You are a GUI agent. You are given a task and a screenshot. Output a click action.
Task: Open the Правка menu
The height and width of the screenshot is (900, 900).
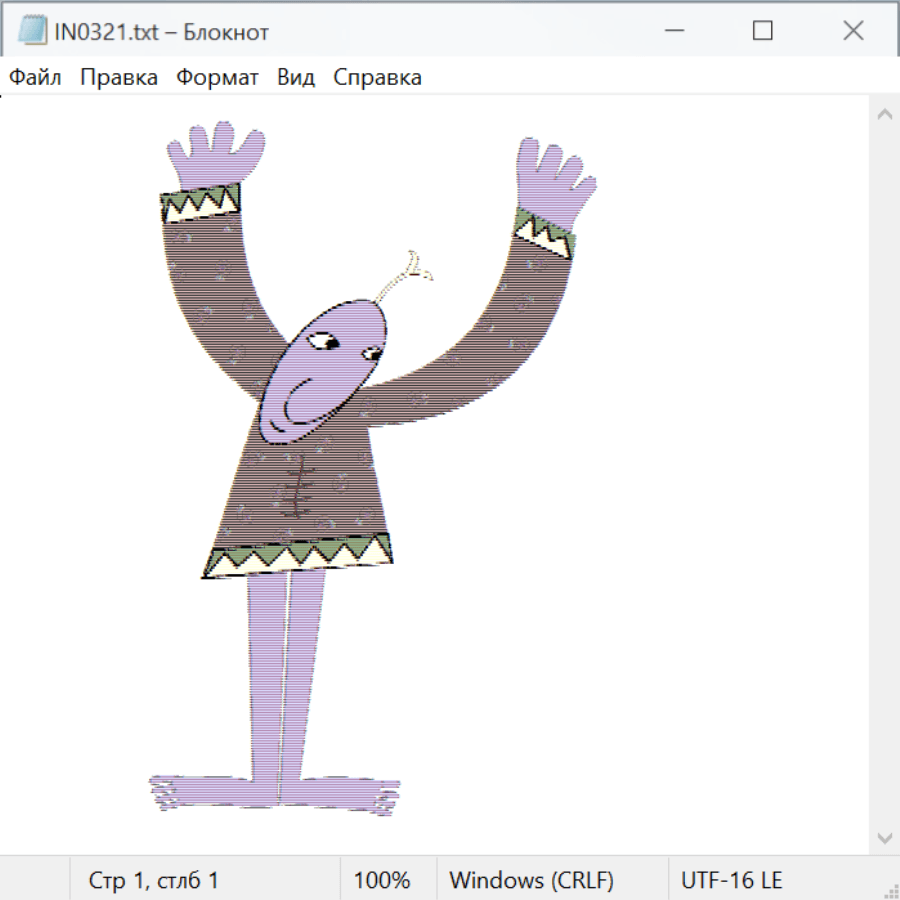(x=118, y=78)
